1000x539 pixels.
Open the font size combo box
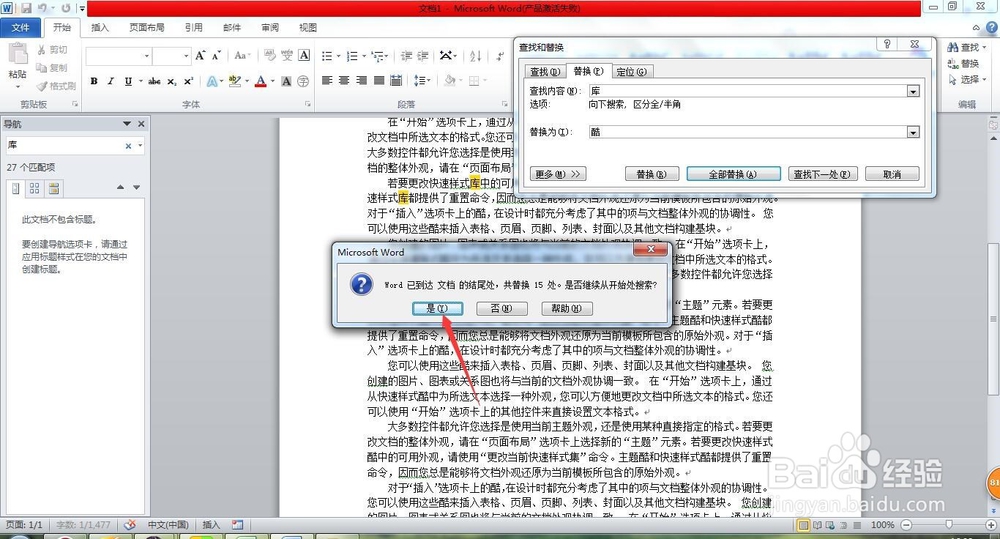(x=172, y=56)
